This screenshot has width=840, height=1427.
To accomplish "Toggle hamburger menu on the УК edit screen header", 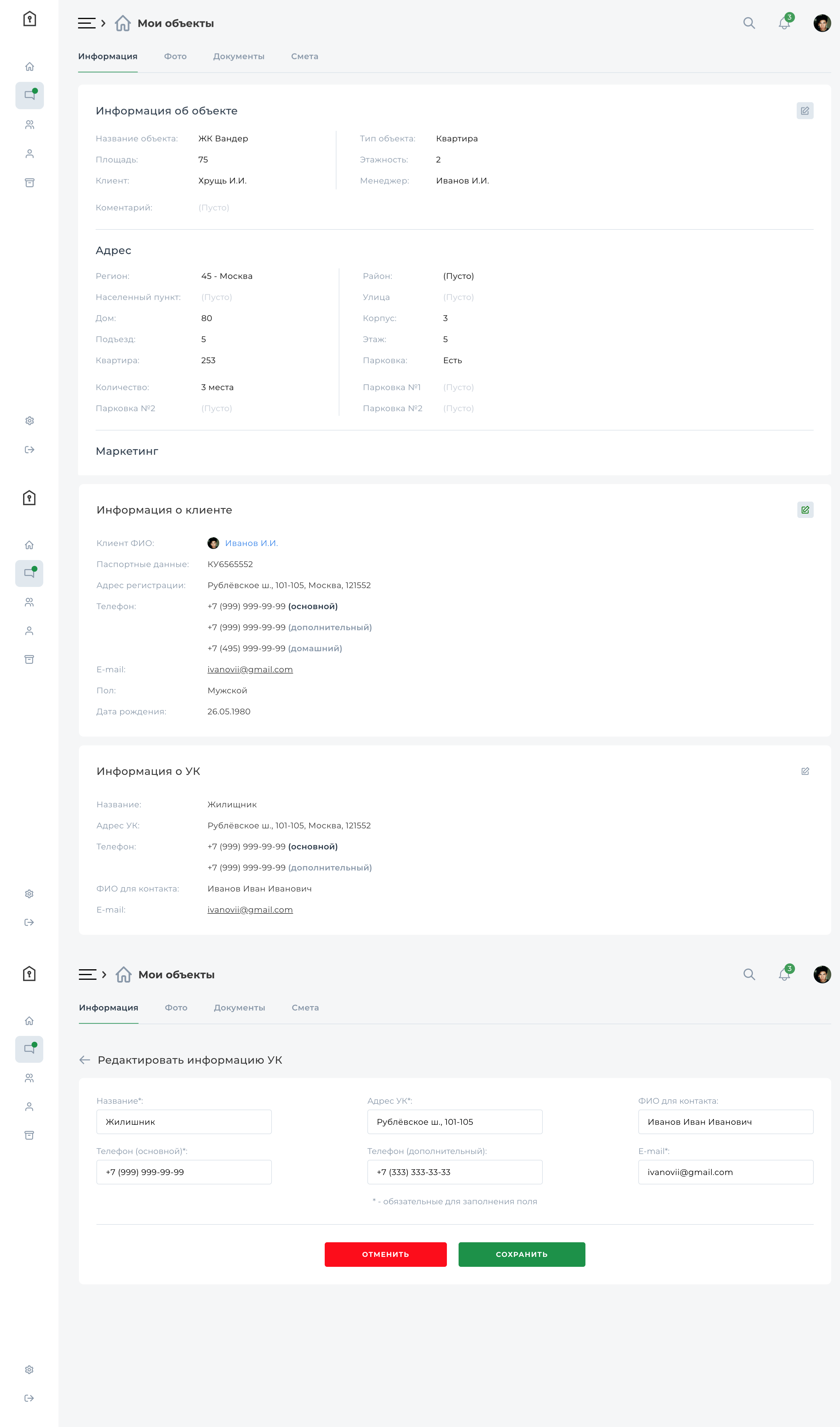I will [87, 975].
